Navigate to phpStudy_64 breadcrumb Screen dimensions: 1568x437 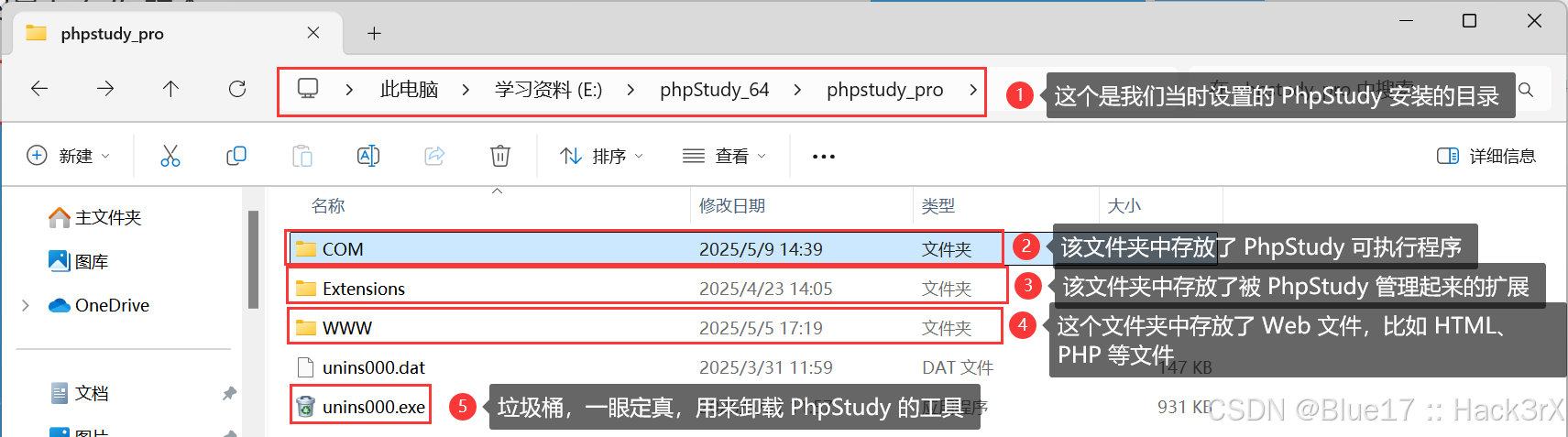[714, 90]
